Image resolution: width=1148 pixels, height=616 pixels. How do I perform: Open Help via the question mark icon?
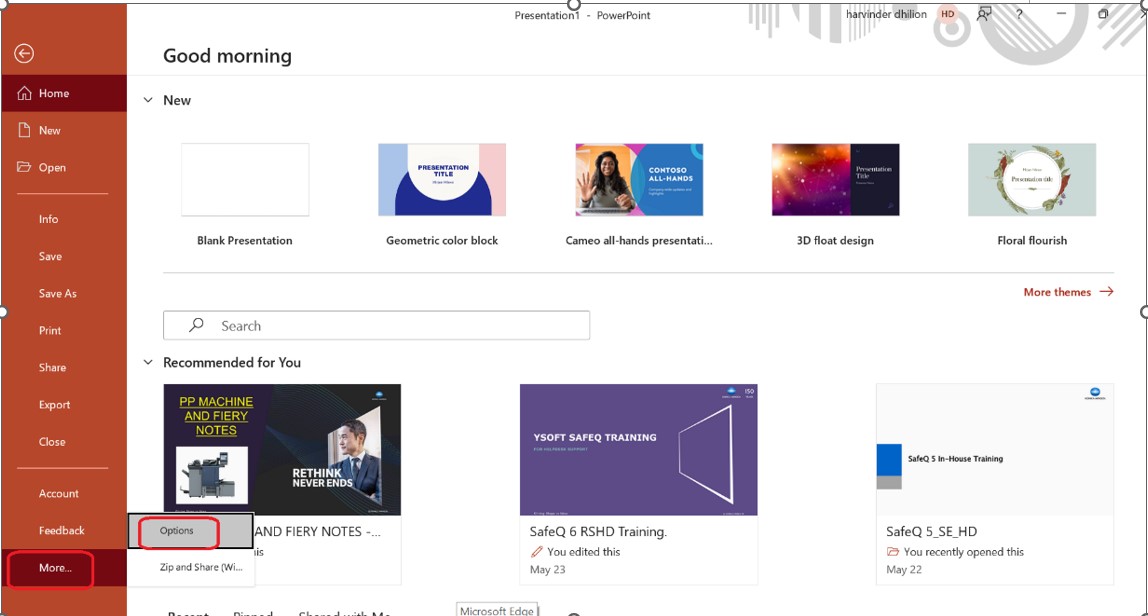coord(1019,14)
